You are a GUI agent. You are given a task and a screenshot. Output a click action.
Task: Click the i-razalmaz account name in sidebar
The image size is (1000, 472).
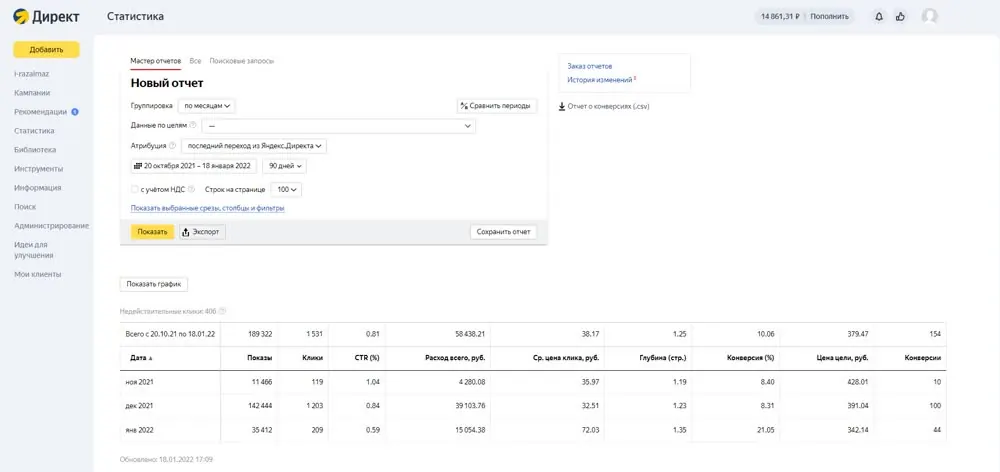[32, 73]
